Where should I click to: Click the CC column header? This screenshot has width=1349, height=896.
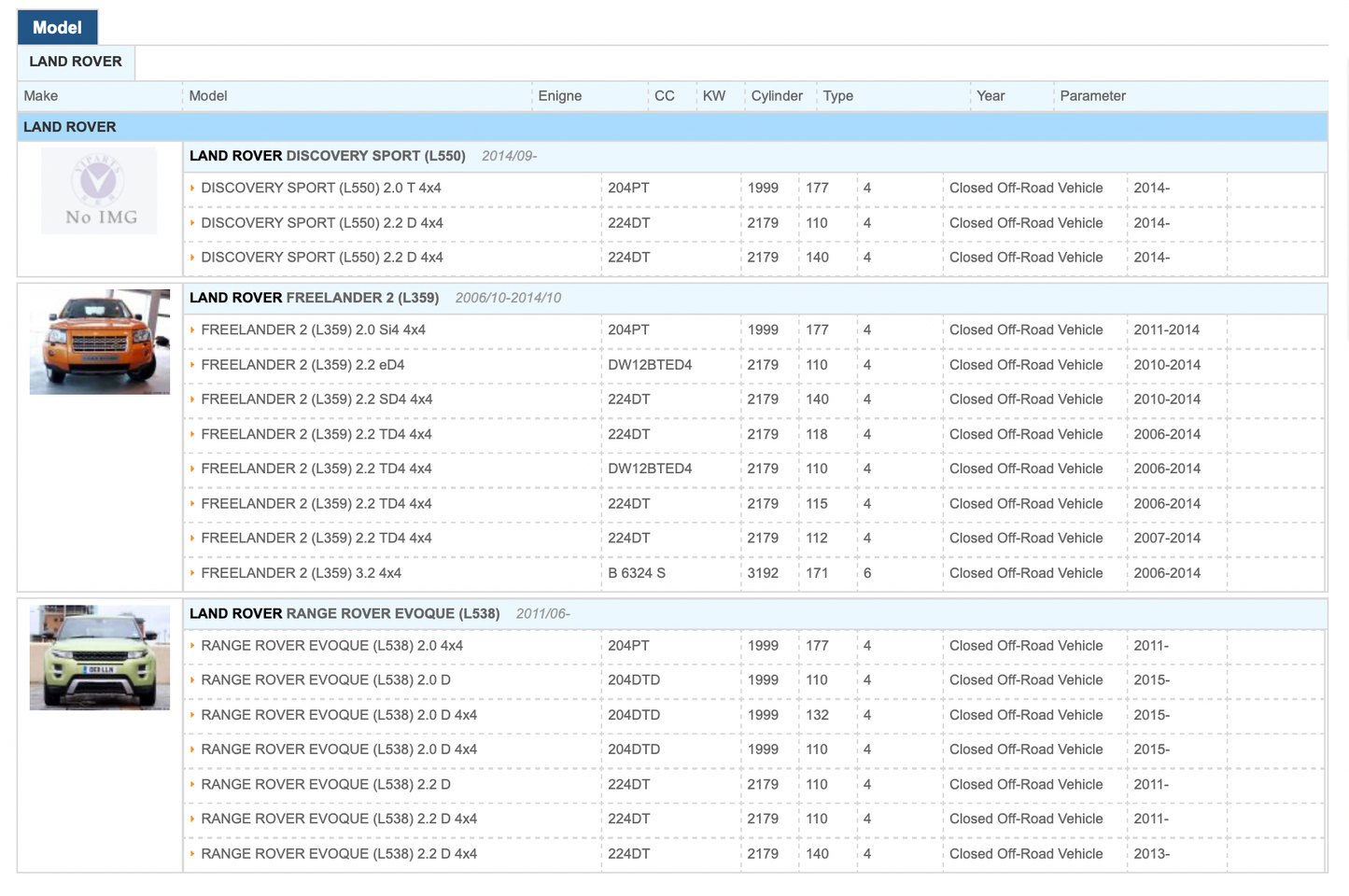click(x=665, y=96)
